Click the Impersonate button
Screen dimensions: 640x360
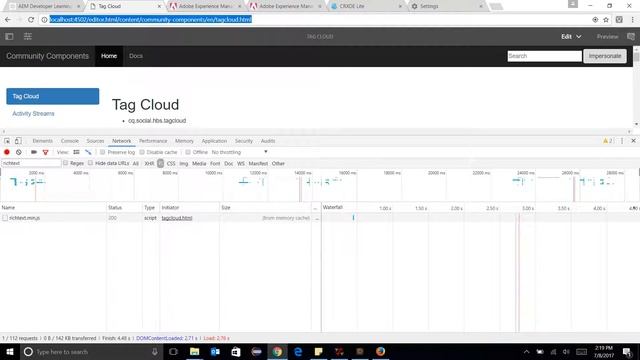click(605, 56)
